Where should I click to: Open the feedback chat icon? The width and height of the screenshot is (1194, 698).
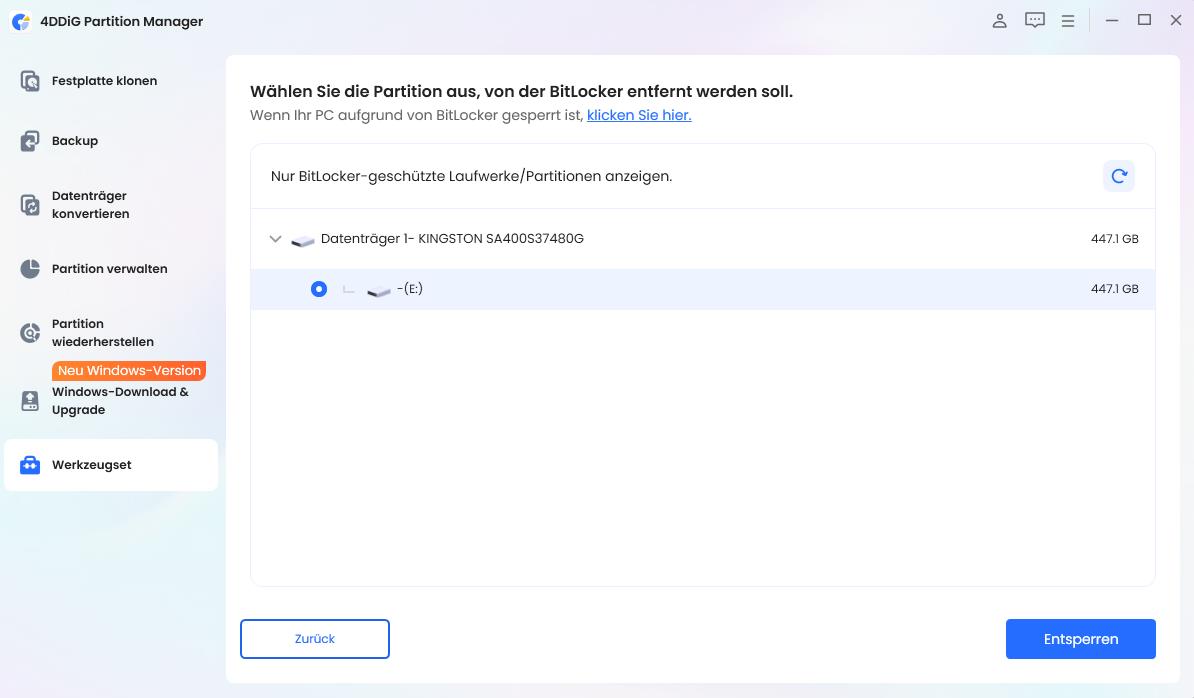(1034, 20)
